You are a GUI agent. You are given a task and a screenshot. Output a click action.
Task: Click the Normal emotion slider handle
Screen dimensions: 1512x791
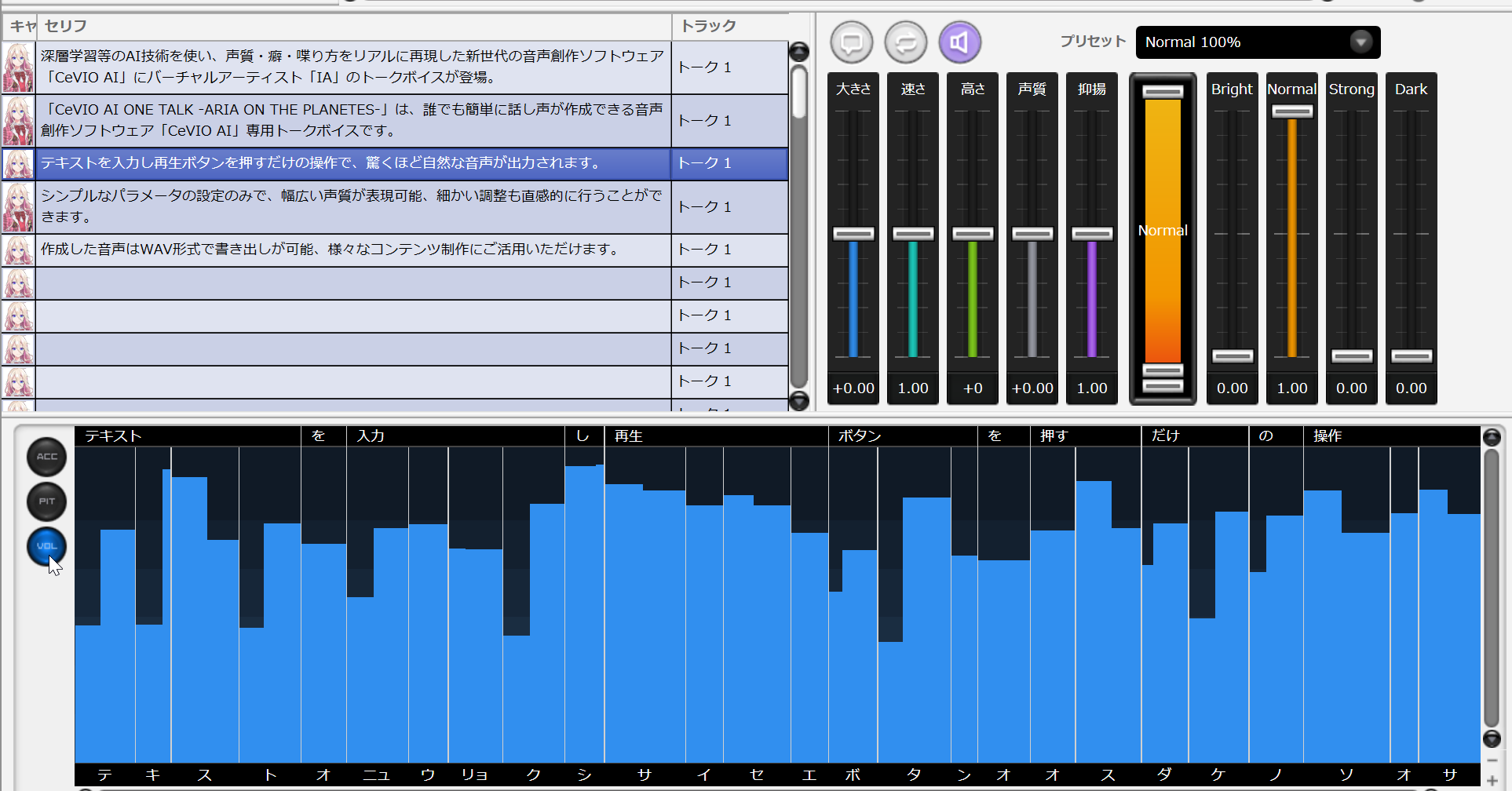click(x=1292, y=111)
